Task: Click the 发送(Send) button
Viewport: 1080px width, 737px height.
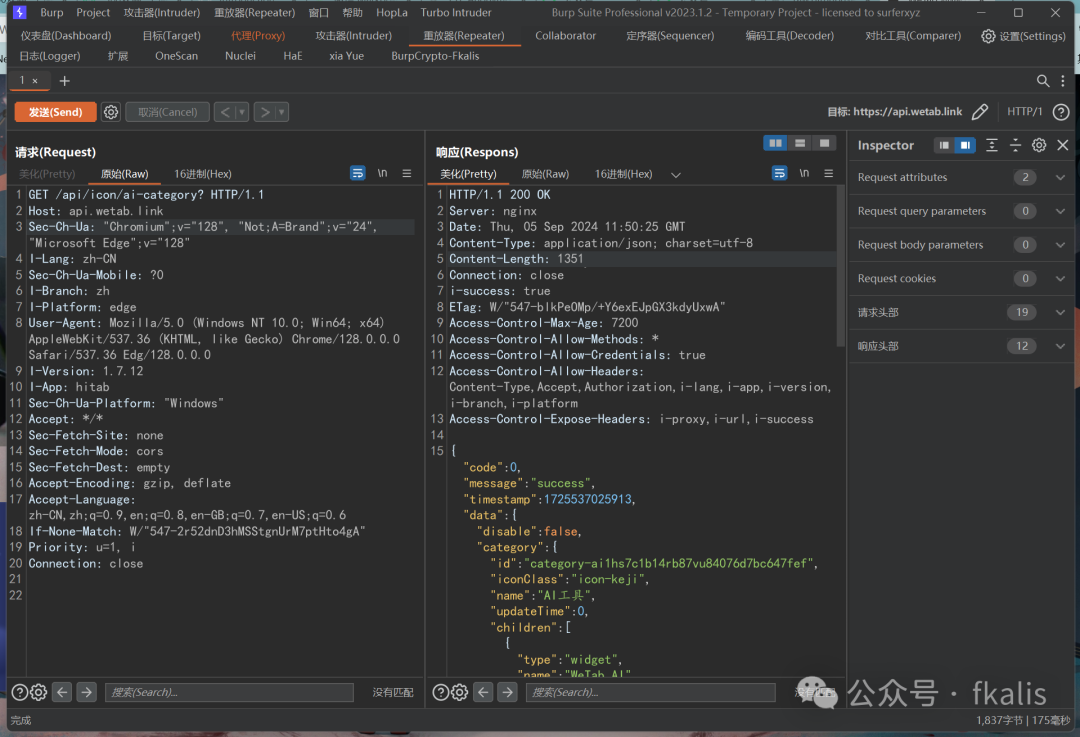Action: pyautogui.click(x=55, y=112)
